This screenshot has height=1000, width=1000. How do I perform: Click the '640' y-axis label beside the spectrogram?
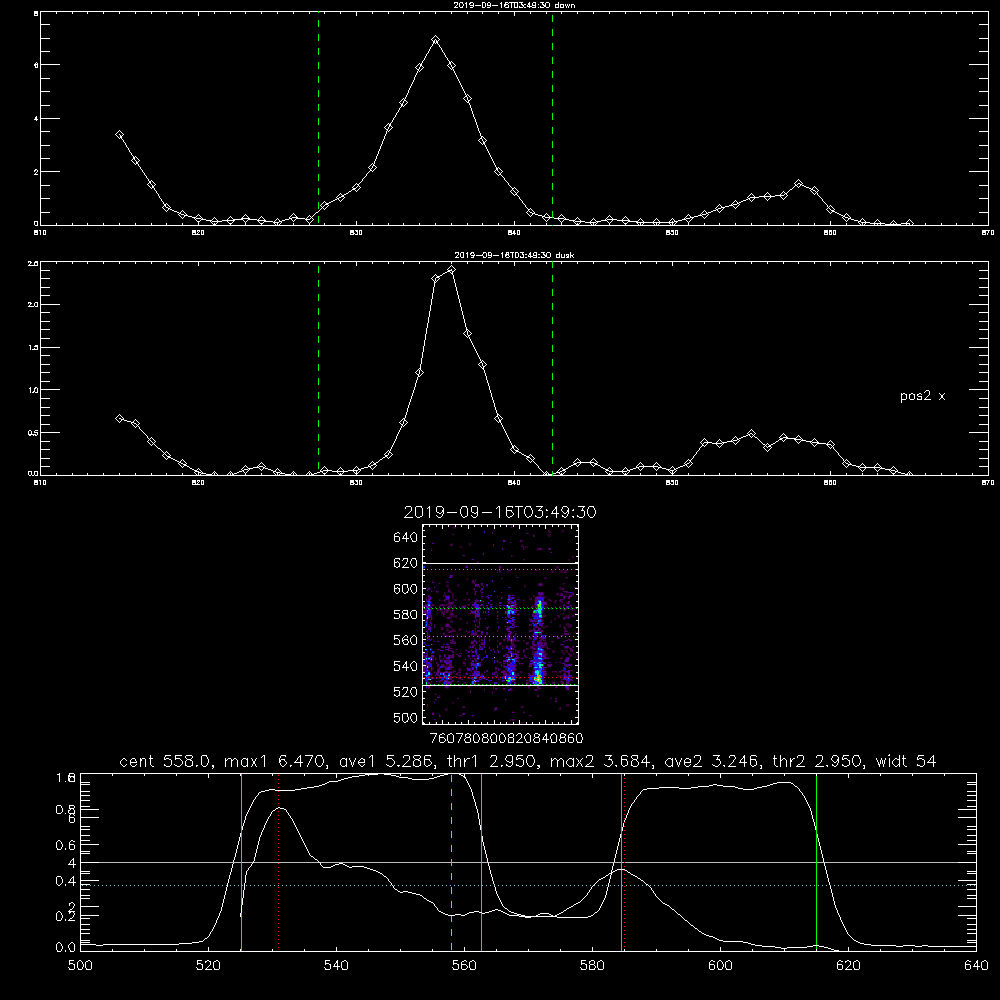point(406,538)
